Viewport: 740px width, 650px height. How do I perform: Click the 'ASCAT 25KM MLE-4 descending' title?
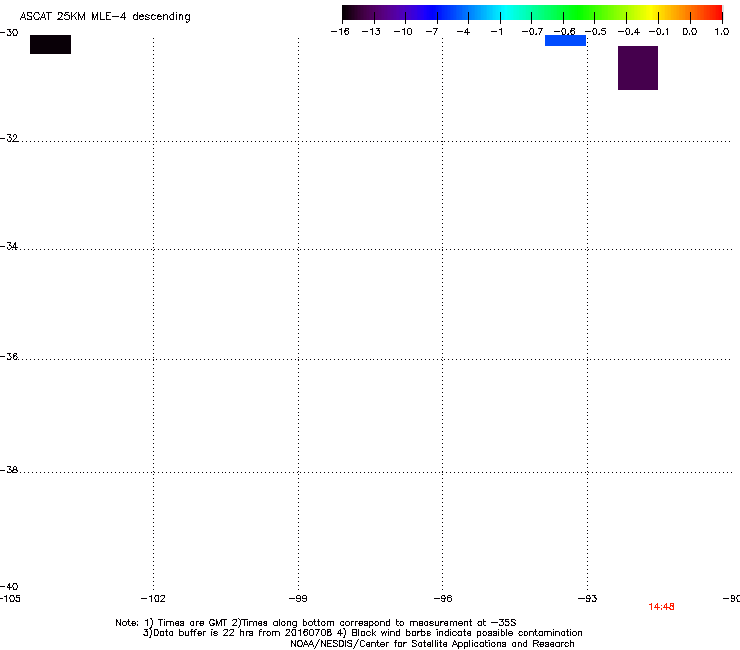[105, 17]
